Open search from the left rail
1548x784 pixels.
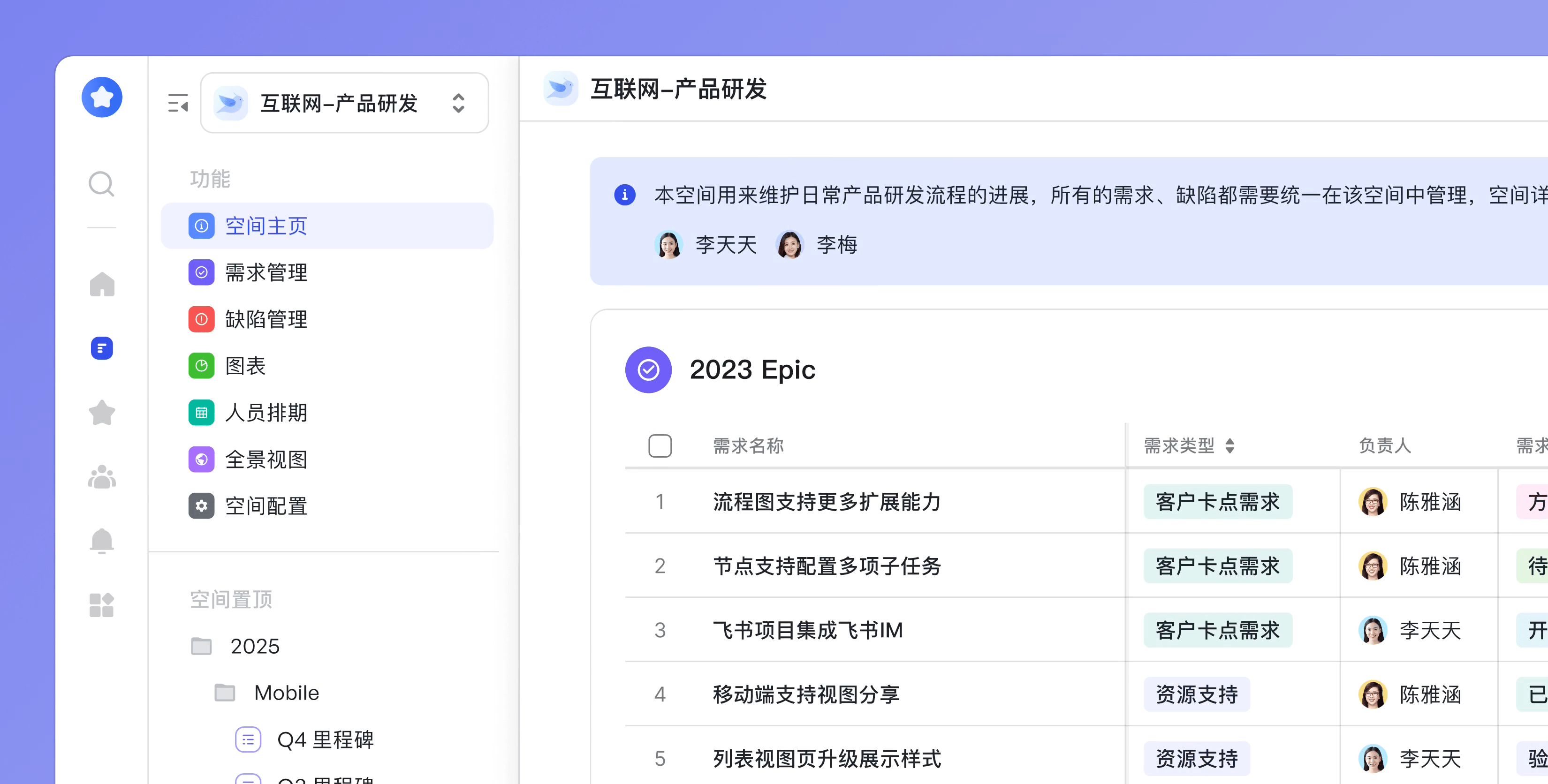click(101, 184)
